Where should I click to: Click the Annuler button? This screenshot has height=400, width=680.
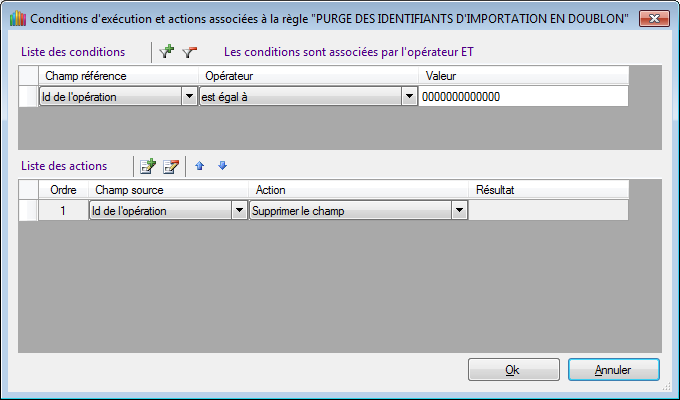tap(614, 370)
